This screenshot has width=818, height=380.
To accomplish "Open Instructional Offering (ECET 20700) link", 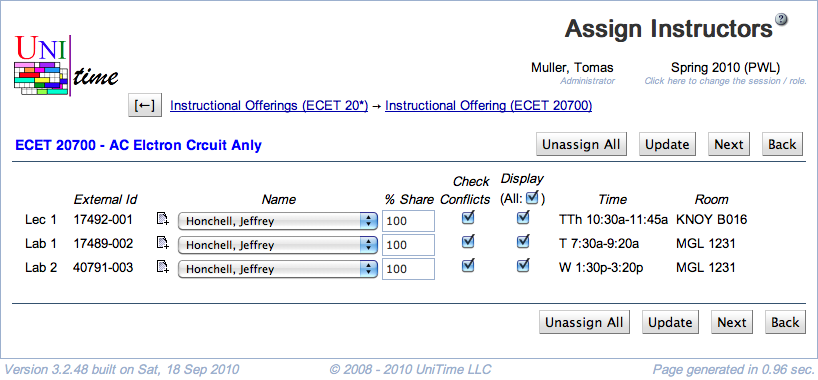I will click(488, 106).
